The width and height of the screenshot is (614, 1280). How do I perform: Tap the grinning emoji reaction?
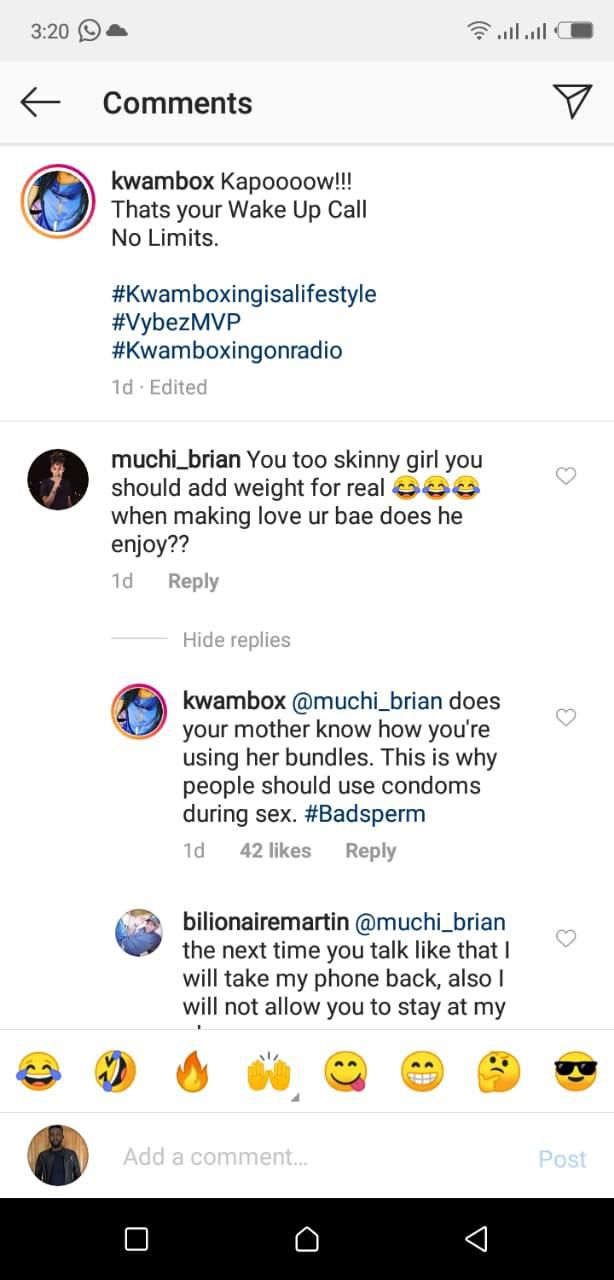click(x=421, y=1070)
